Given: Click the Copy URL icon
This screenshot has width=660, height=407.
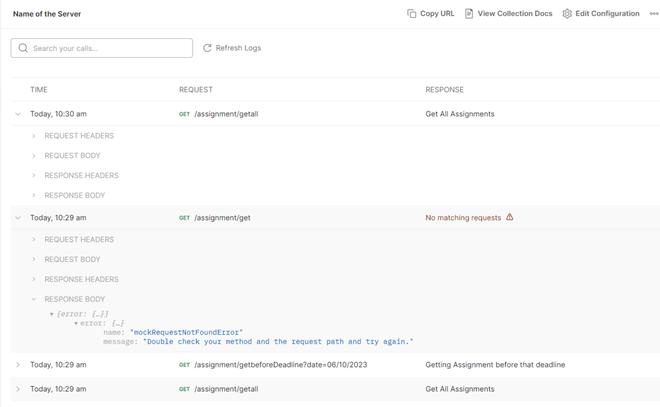Looking at the screenshot, I should pyautogui.click(x=411, y=14).
